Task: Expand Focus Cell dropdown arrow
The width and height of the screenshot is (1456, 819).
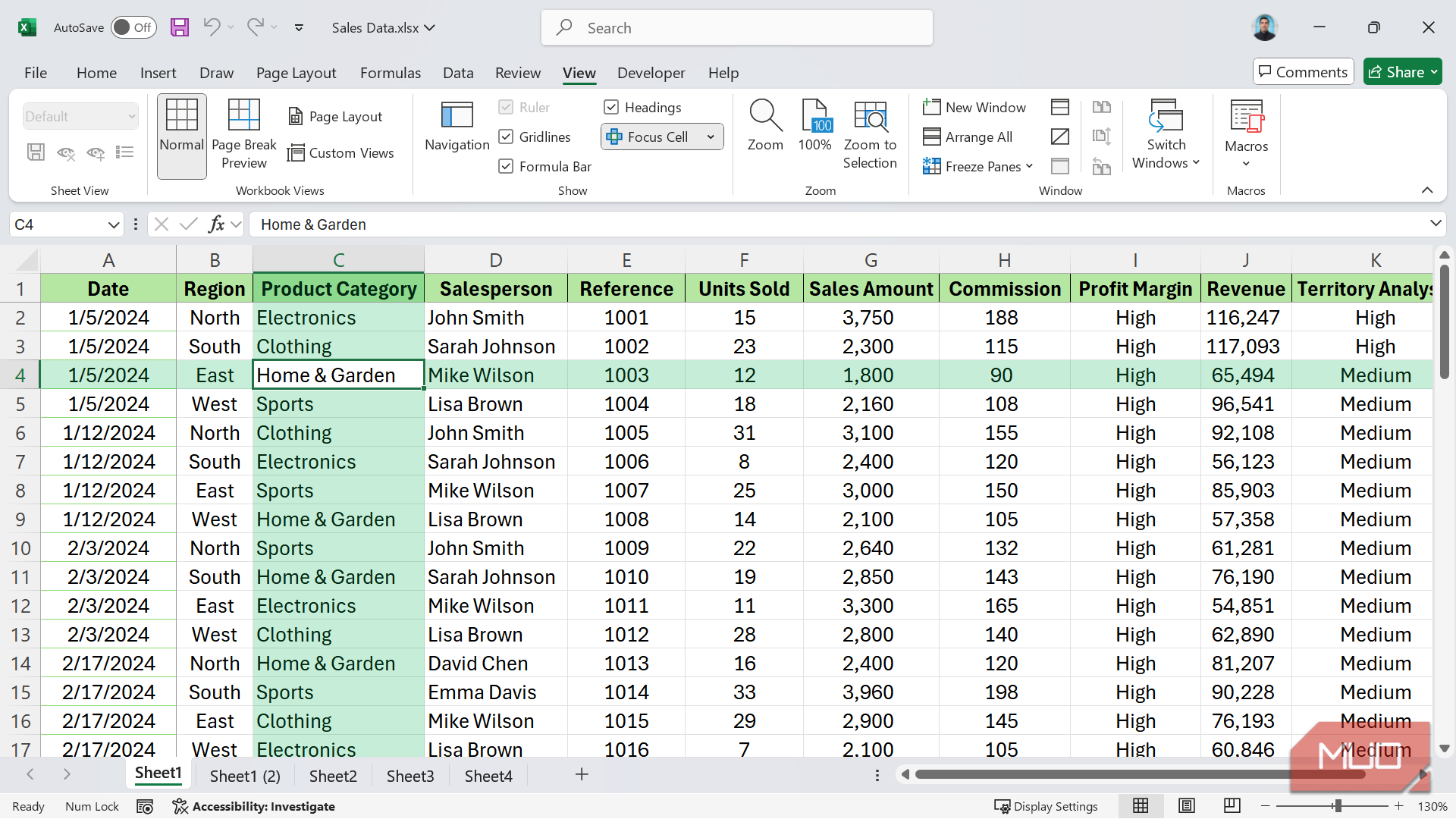Action: (711, 136)
